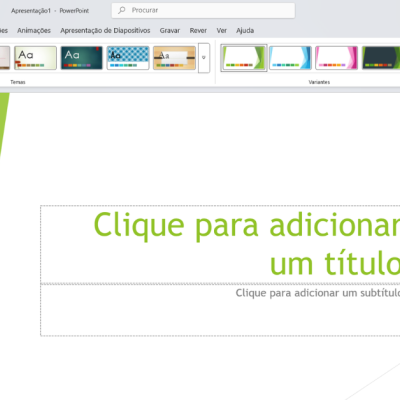Image resolution: width=400 pixels, height=400 pixels.
Task: Click the 'Apresentação1 - PowerPoint' window title
Action: click(50, 11)
